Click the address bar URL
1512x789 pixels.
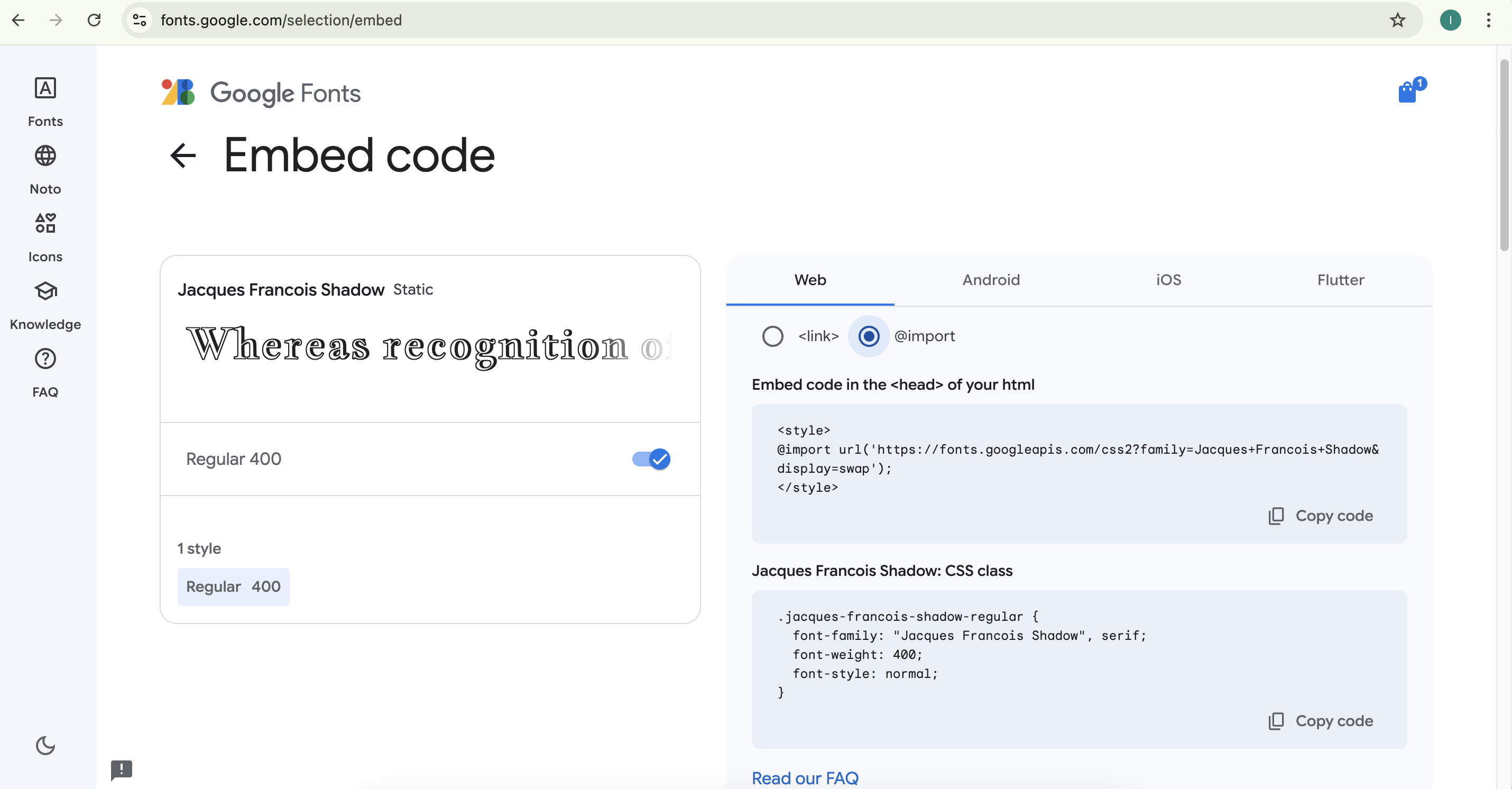(281, 20)
